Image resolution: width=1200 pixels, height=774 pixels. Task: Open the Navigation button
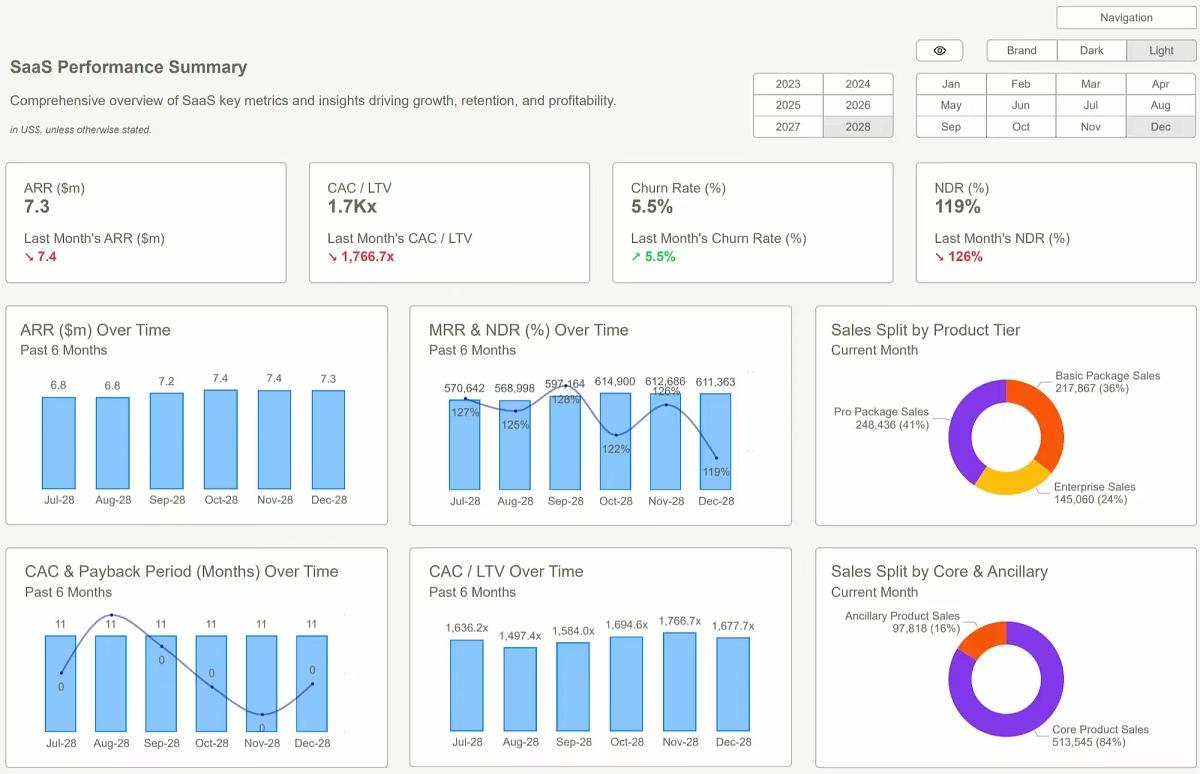point(1126,18)
